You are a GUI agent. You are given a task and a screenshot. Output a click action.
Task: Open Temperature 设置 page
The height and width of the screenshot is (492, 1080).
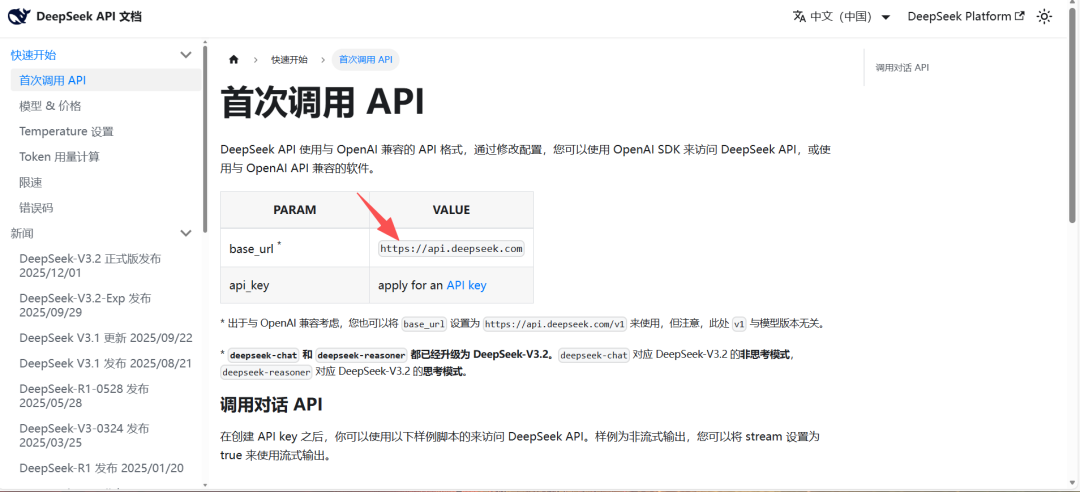point(66,132)
